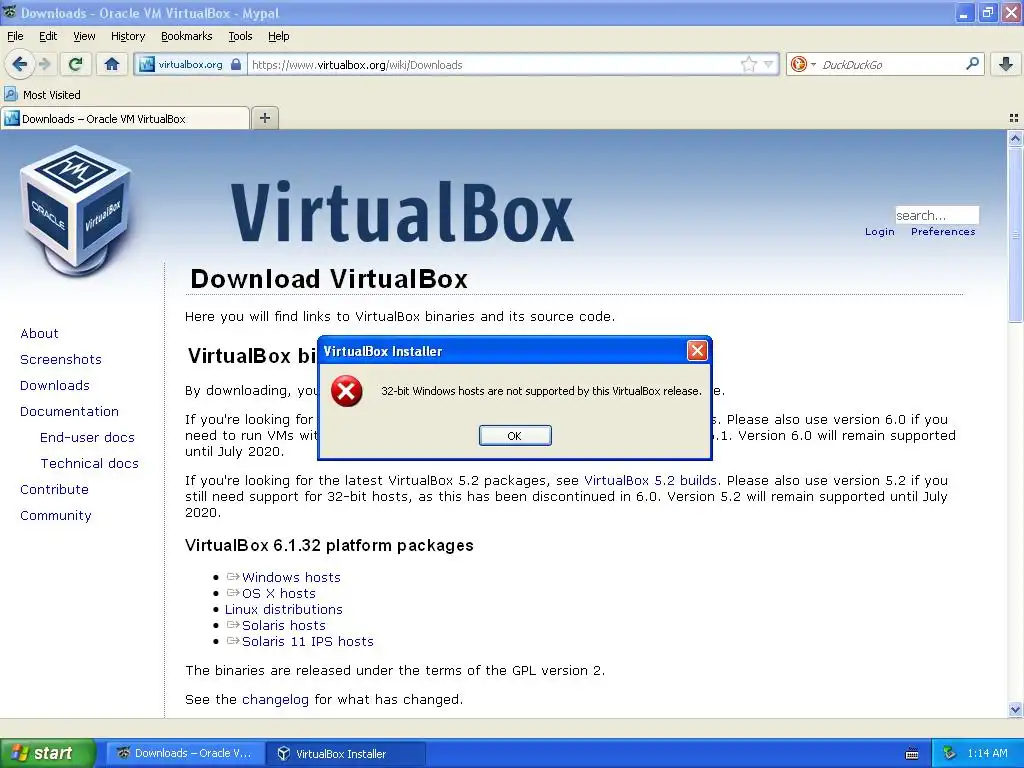Bookmark this page with the star icon

(x=748, y=64)
